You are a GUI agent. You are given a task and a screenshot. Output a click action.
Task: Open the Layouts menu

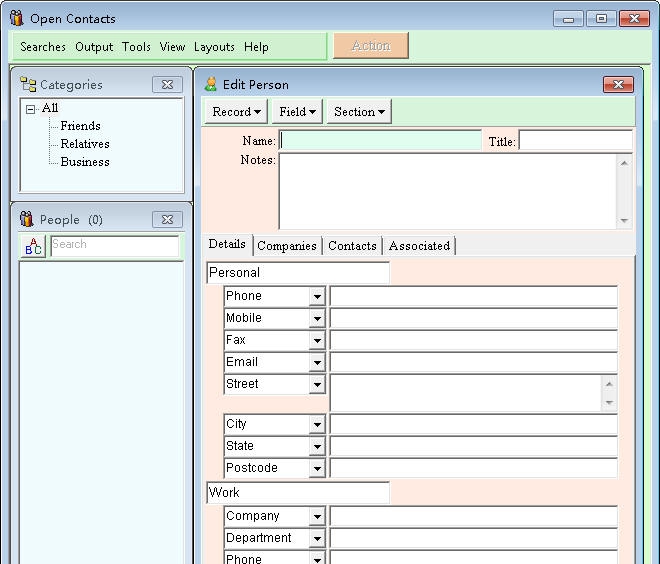(214, 47)
